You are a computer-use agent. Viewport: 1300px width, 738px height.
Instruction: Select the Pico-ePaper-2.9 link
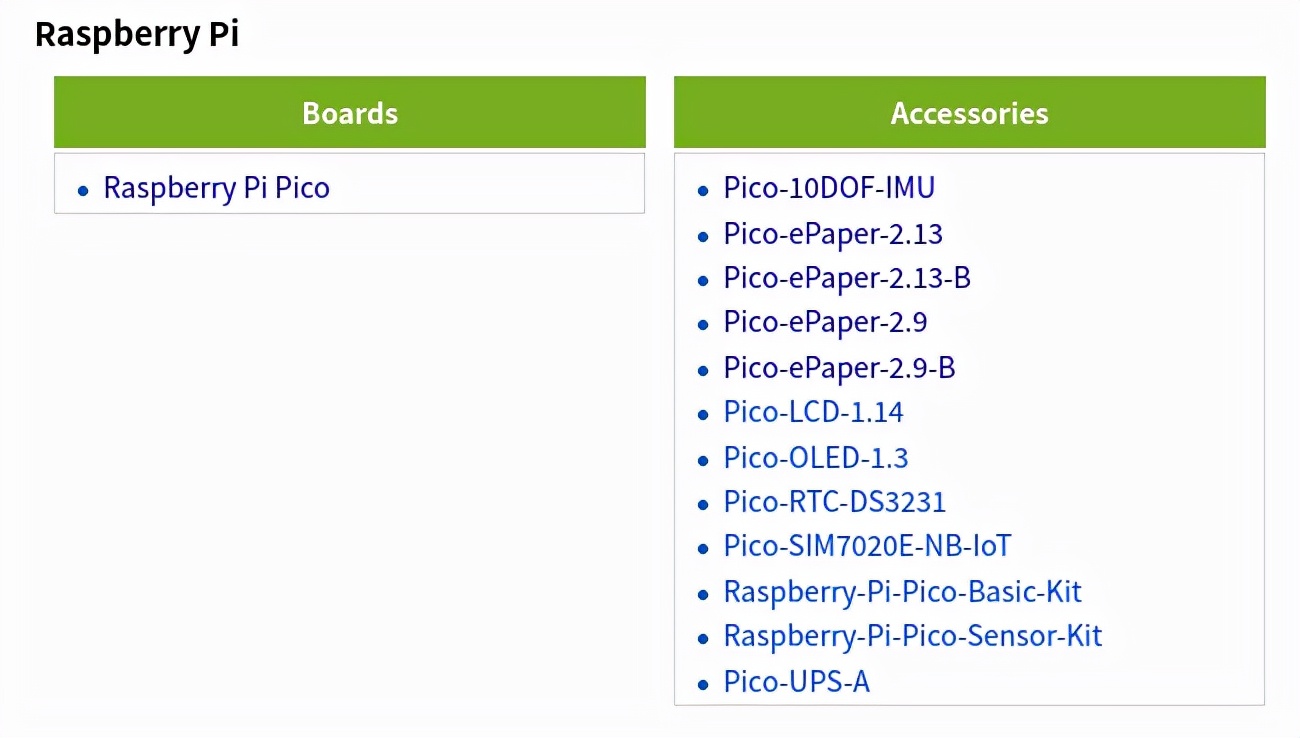(x=825, y=323)
